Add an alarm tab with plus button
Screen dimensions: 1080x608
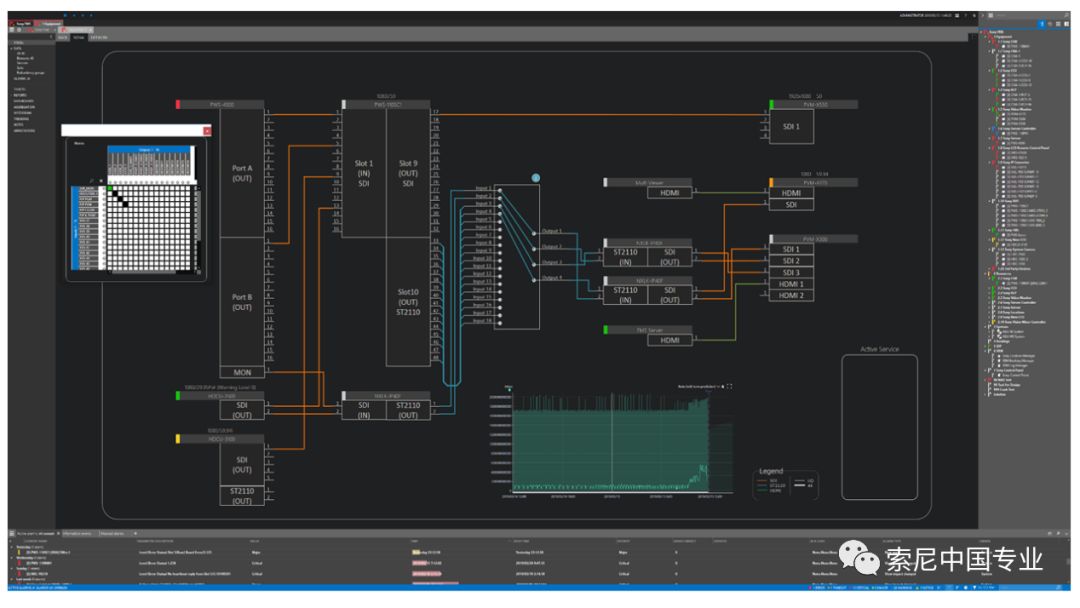point(135,534)
